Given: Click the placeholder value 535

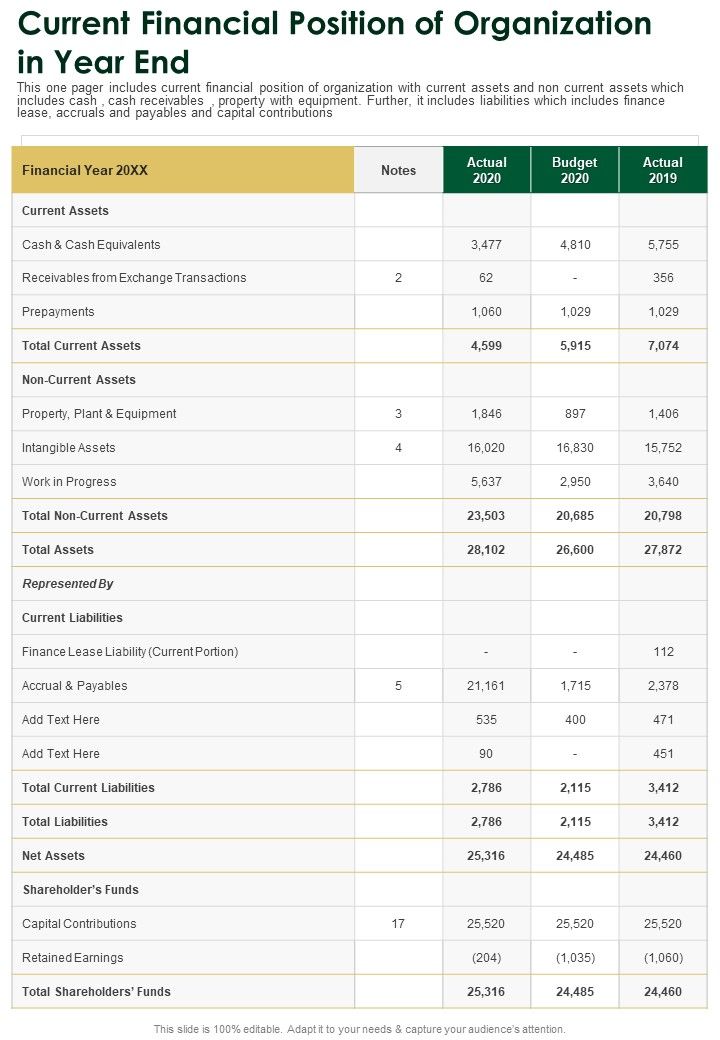Looking at the screenshot, I should 486,720.
